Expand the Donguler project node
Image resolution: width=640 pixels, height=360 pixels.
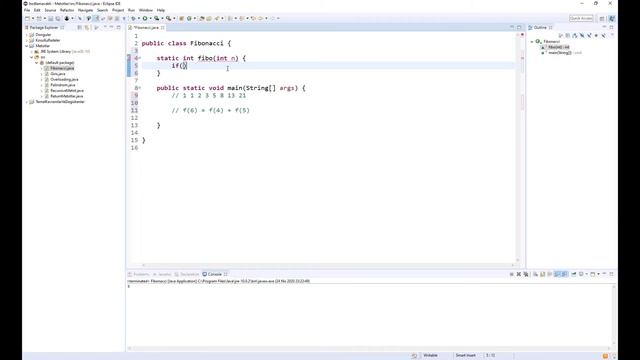click(x=27, y=35)
